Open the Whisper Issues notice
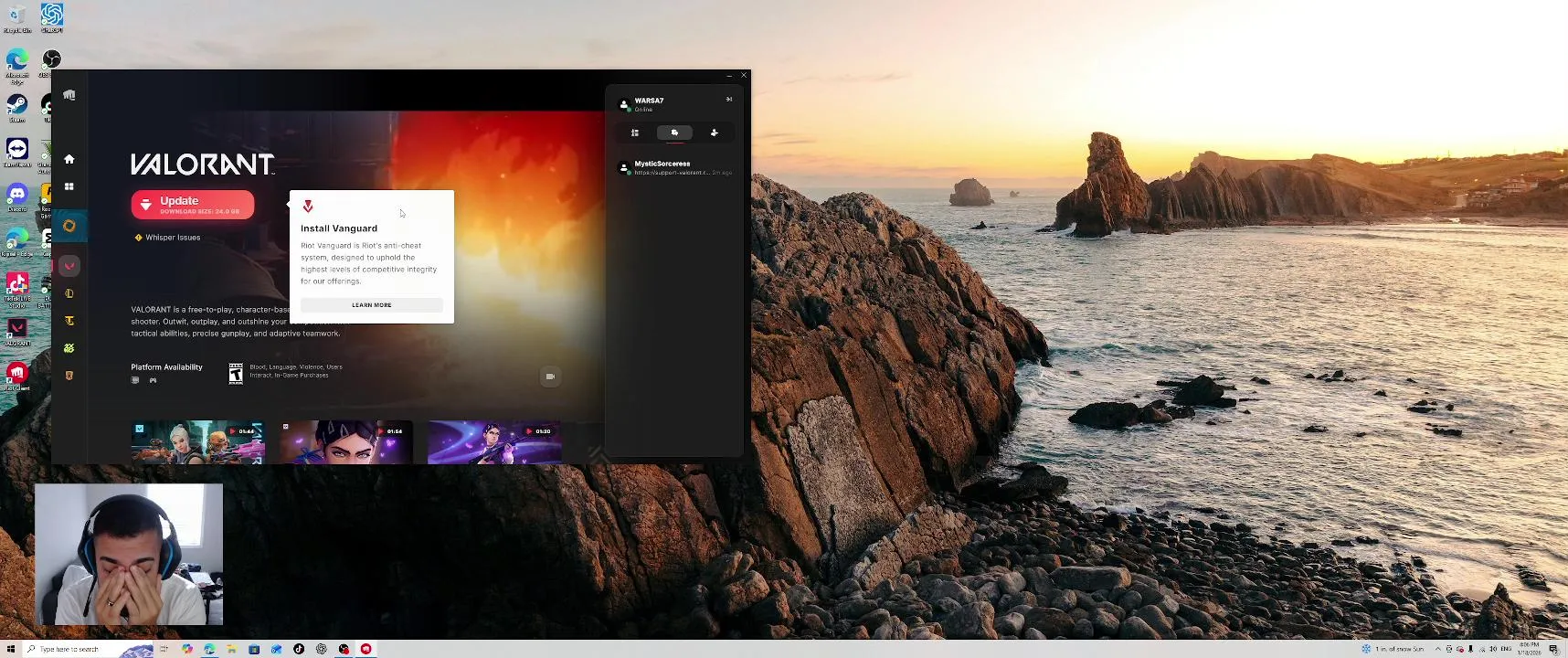1568x658 pixels. click(167, 238)
